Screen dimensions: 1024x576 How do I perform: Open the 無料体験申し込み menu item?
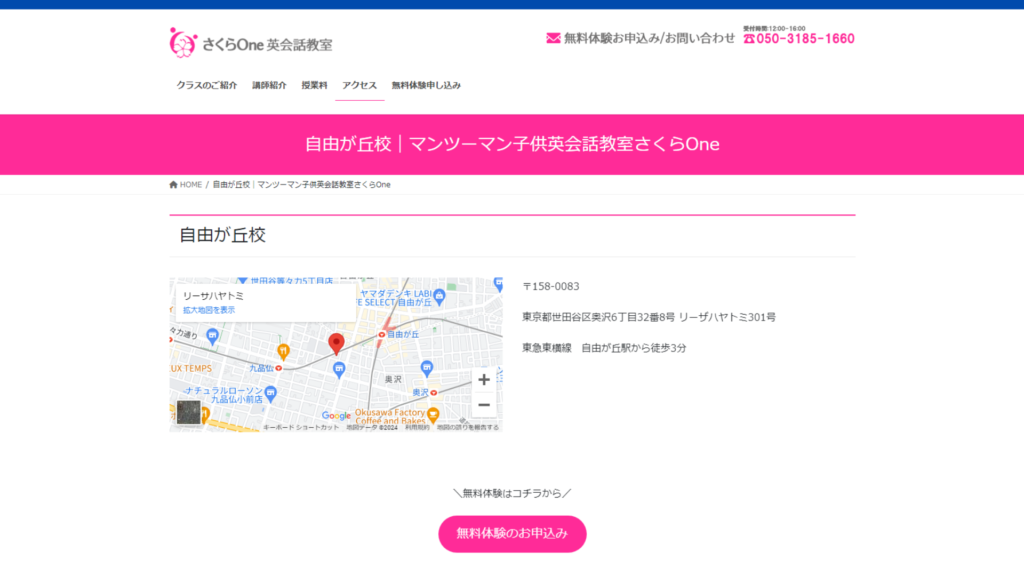426,86
